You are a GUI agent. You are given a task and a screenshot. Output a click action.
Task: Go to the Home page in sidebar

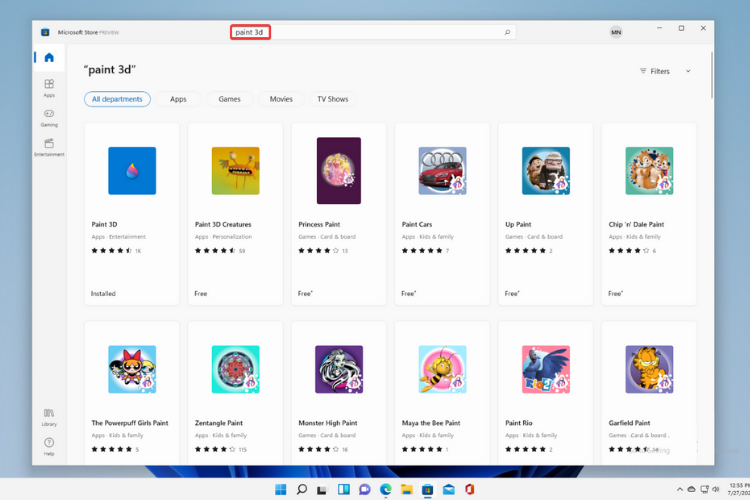49,58
